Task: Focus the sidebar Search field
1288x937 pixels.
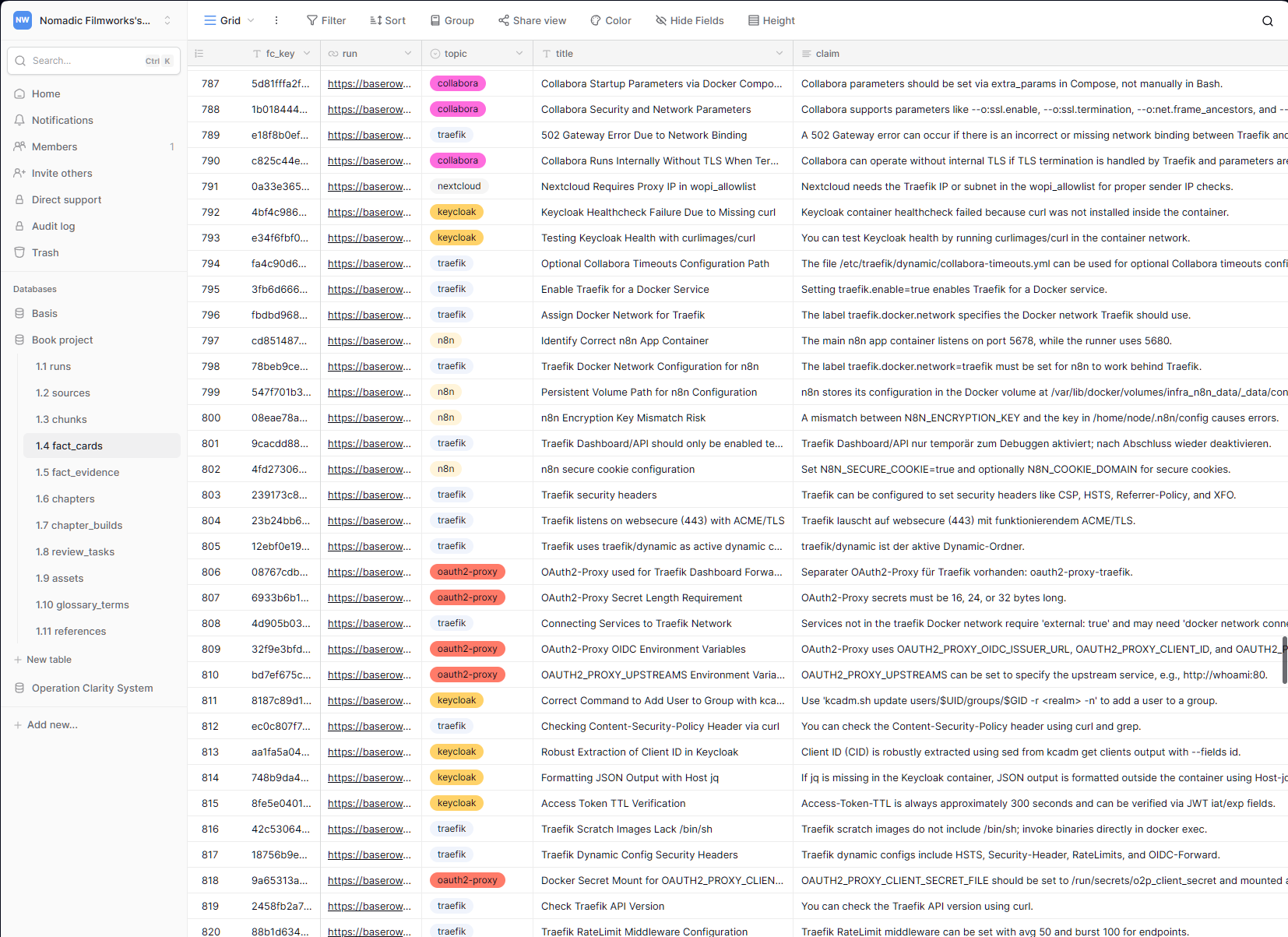Action: [86, 61]
